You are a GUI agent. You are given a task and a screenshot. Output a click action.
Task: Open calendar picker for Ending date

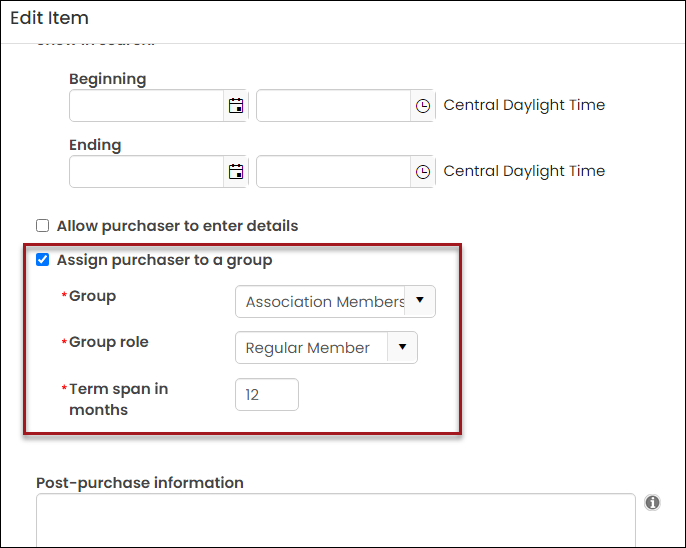pos(236,171)
